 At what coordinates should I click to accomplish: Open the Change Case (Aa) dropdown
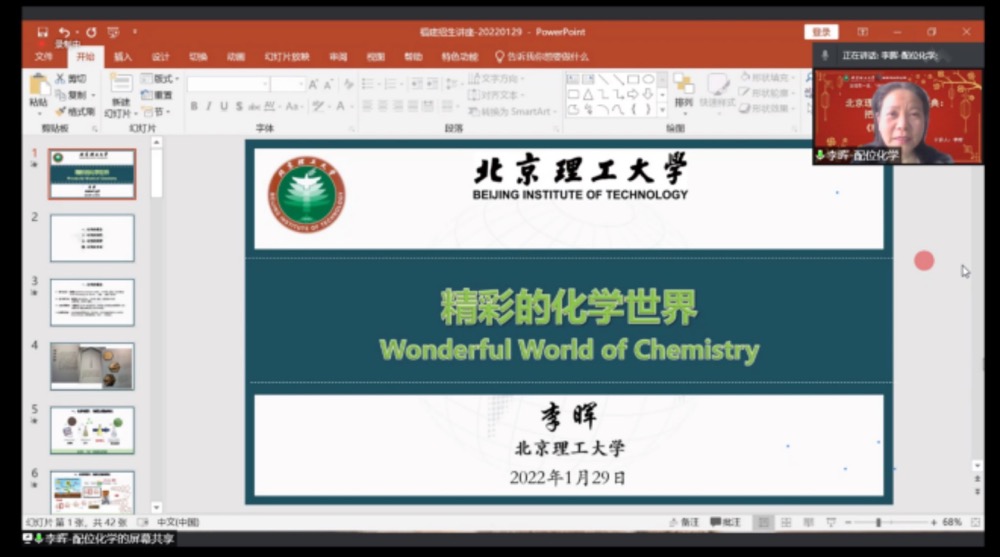293,107
